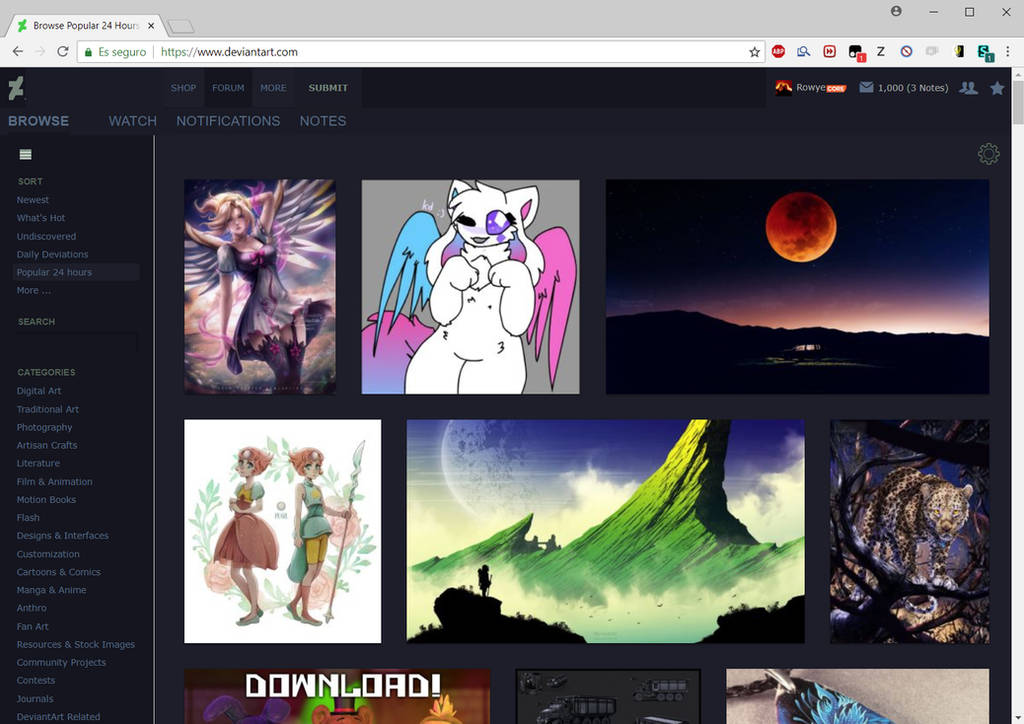Open the Chrome three-dot menu
The image size is (1024, 724).
tap(1008, 52)
